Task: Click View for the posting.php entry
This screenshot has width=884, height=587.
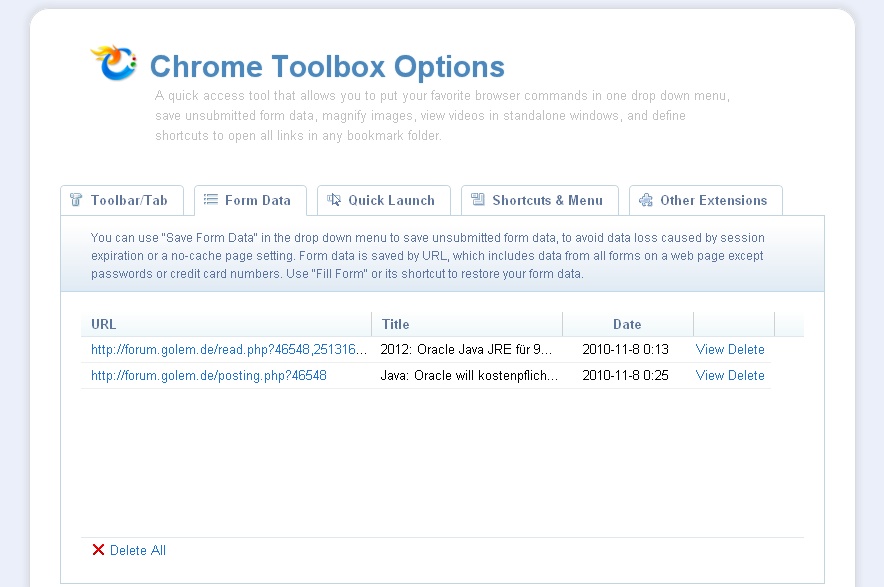Action: point(708,375)
